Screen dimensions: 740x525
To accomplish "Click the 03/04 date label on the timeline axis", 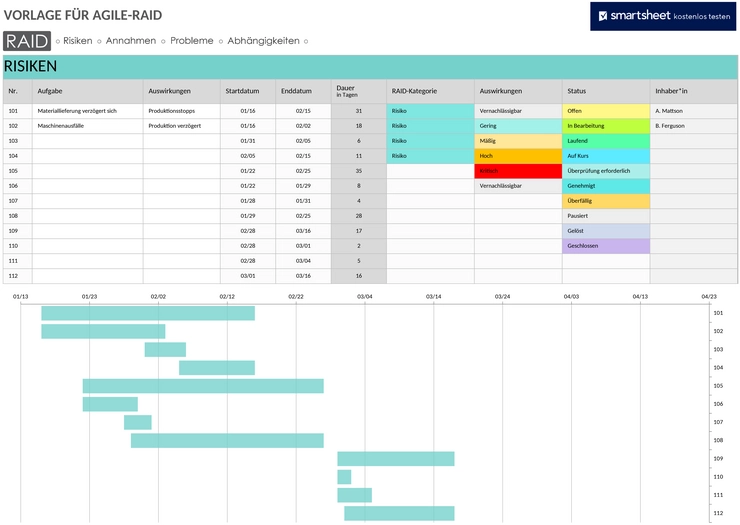I will pos(364,296).
